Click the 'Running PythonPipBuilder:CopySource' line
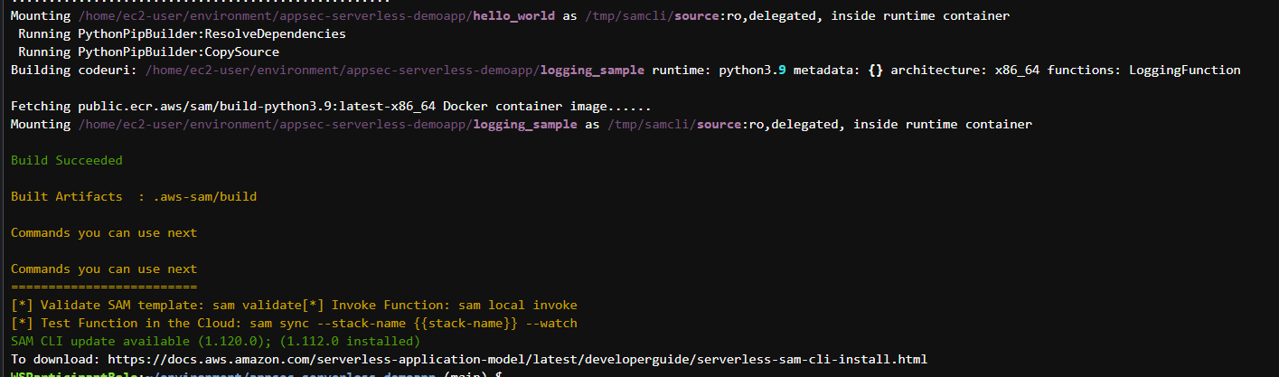 point(148,52)
